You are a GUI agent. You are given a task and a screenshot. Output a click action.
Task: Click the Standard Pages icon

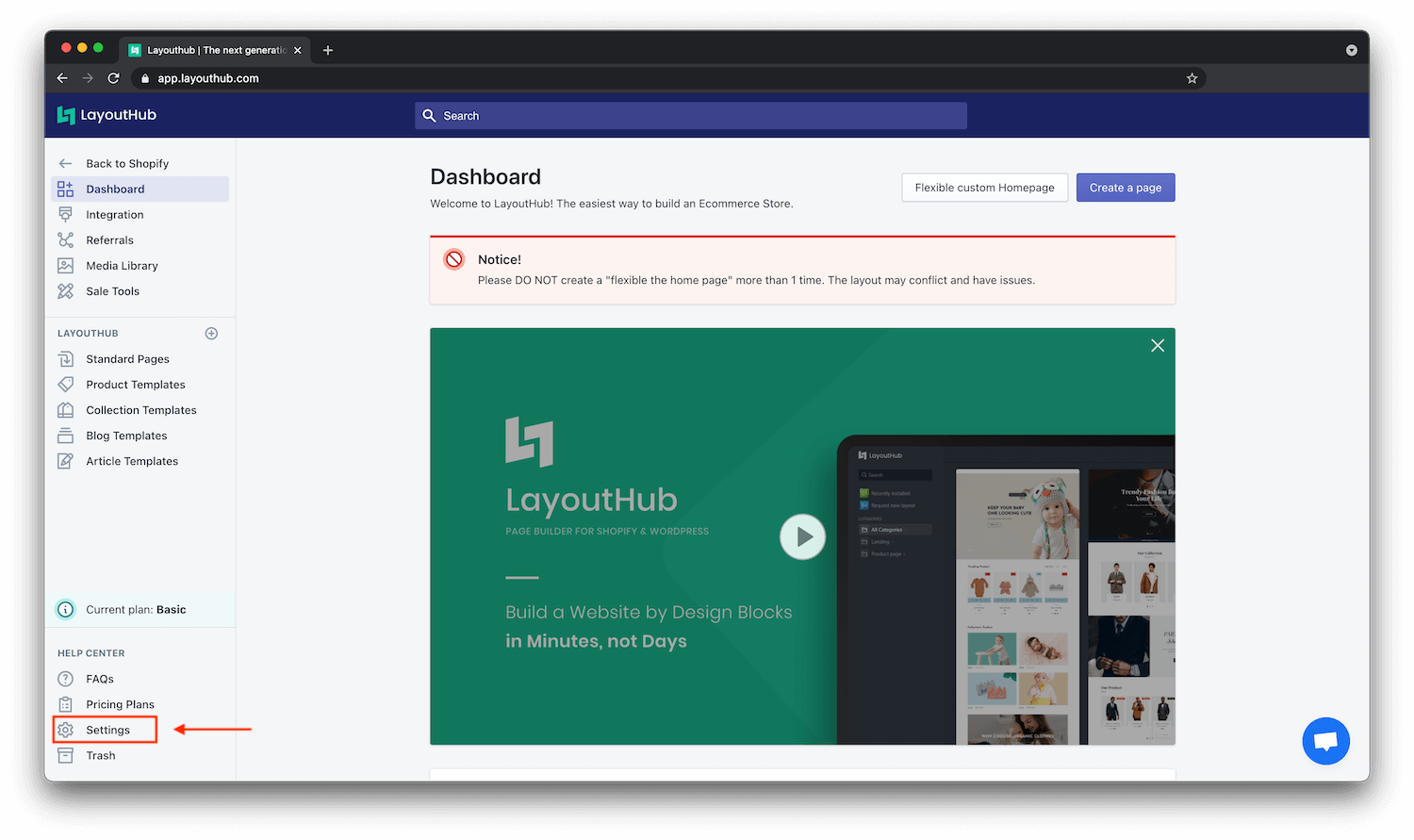click(x=65, y=358)
